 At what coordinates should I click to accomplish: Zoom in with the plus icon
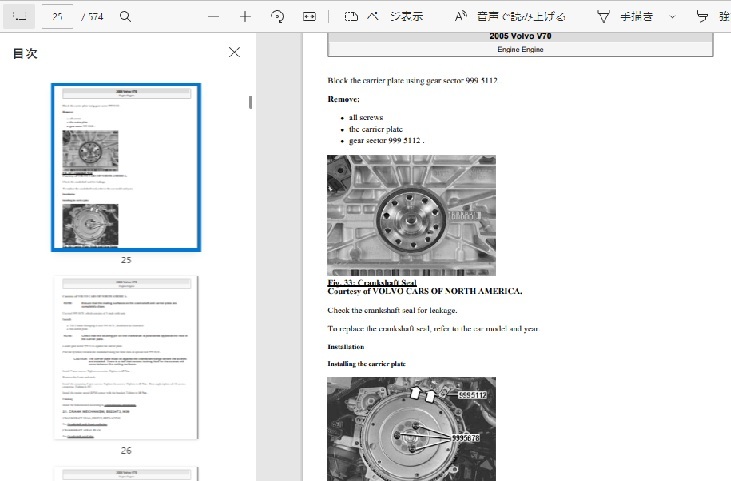[245, 17]
